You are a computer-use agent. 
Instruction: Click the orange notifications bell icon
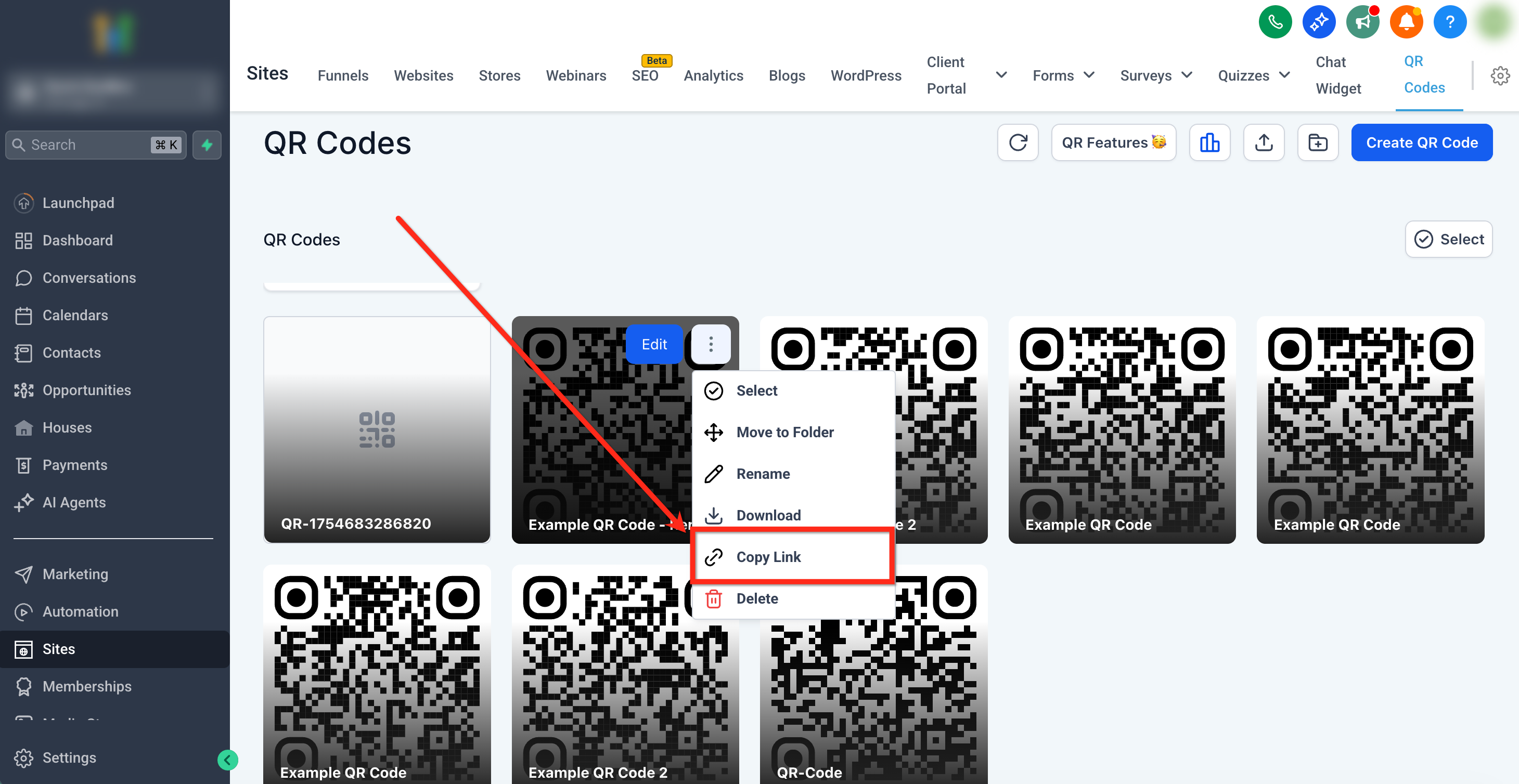1406,22
